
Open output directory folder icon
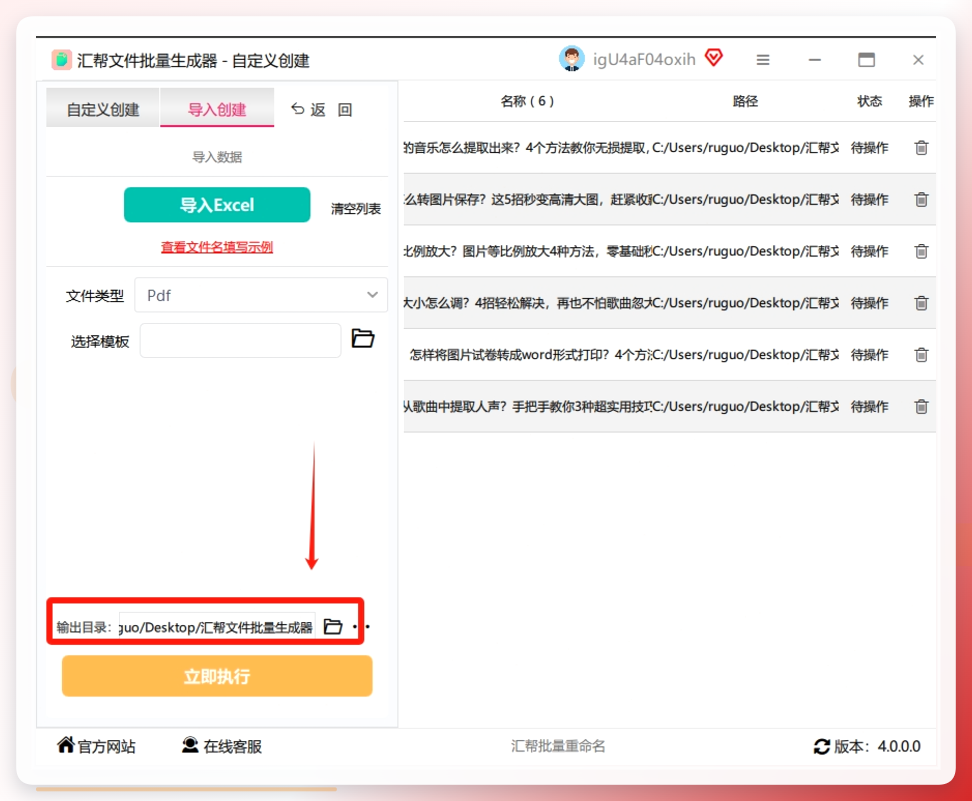[333, 627]
